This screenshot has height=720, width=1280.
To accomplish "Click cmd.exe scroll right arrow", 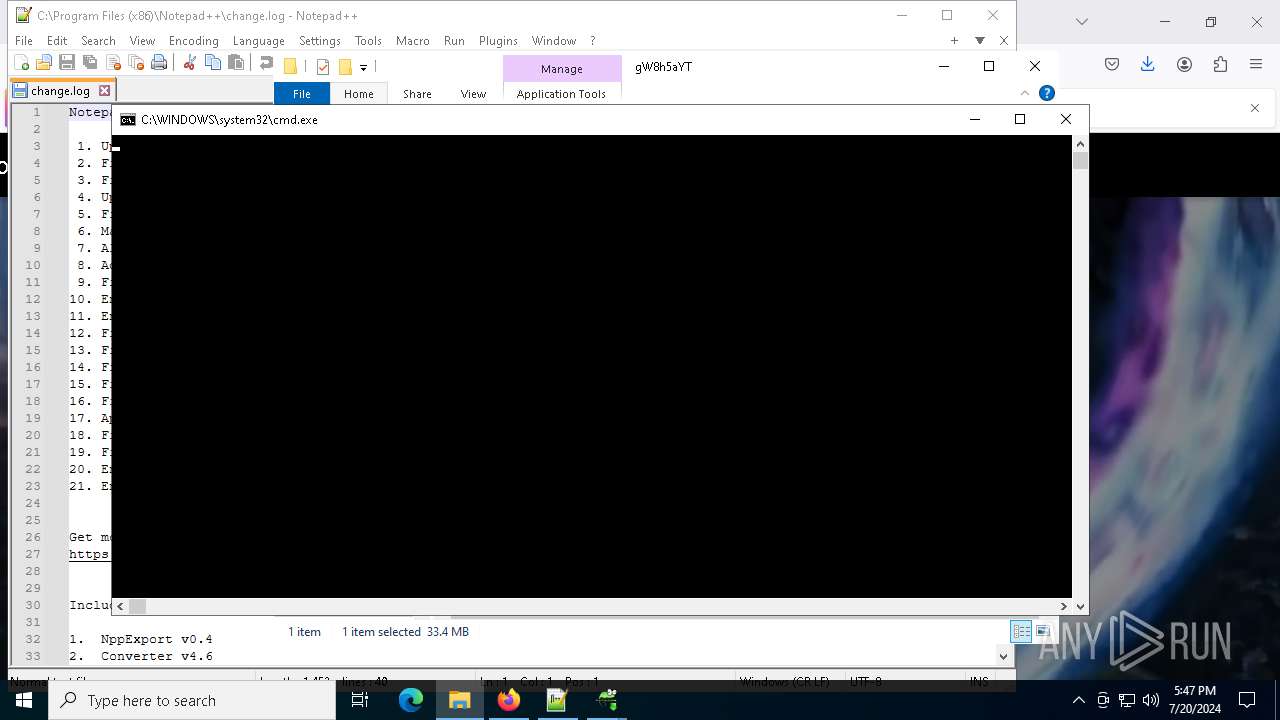I will click(1063, 606).
